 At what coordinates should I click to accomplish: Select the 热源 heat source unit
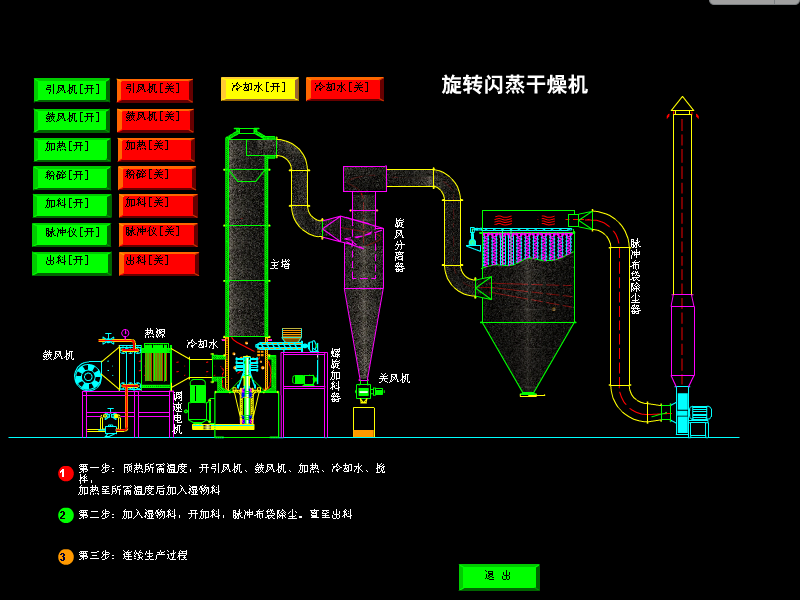(x=156, y=364)
